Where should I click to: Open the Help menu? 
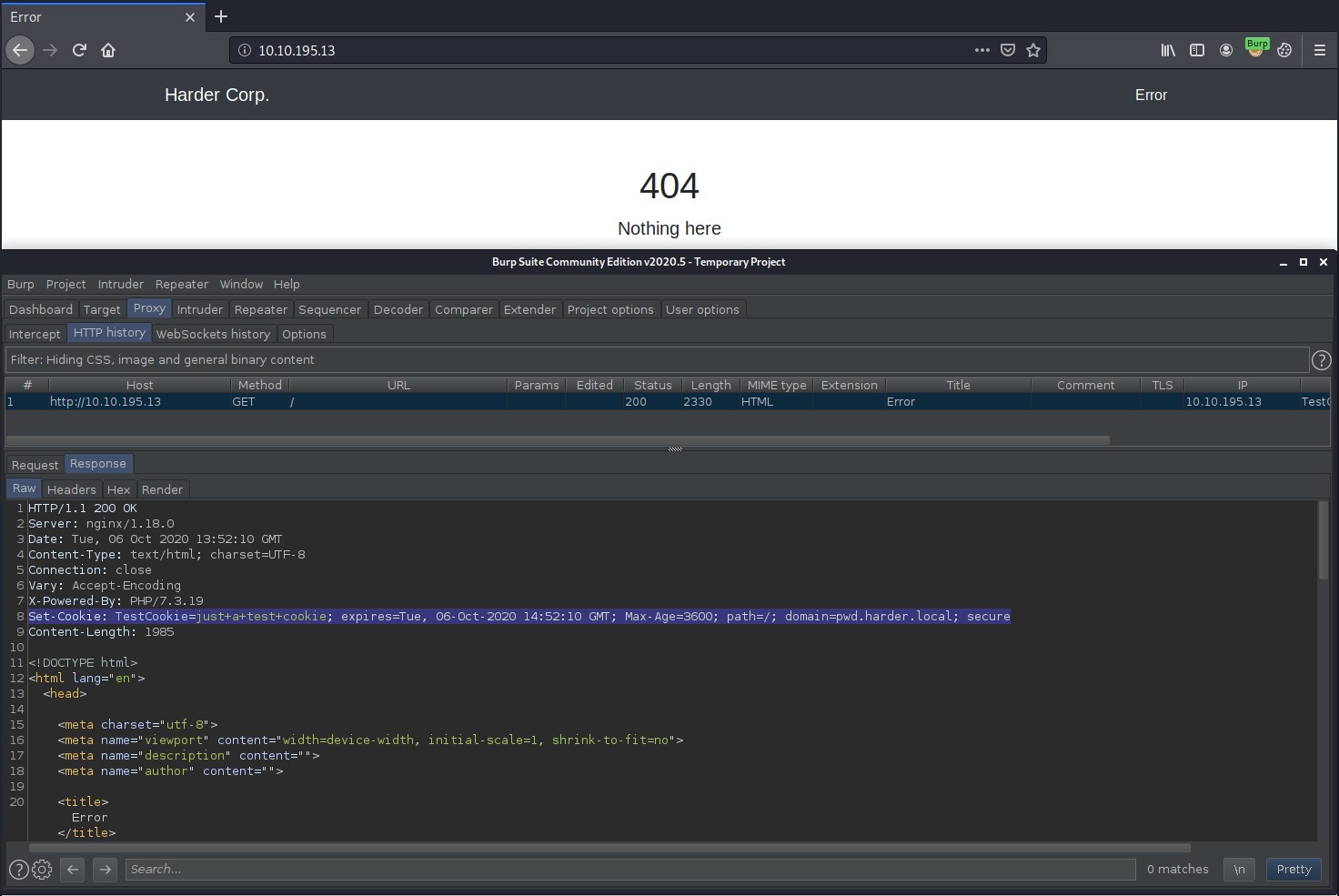(x=287, y=285)
